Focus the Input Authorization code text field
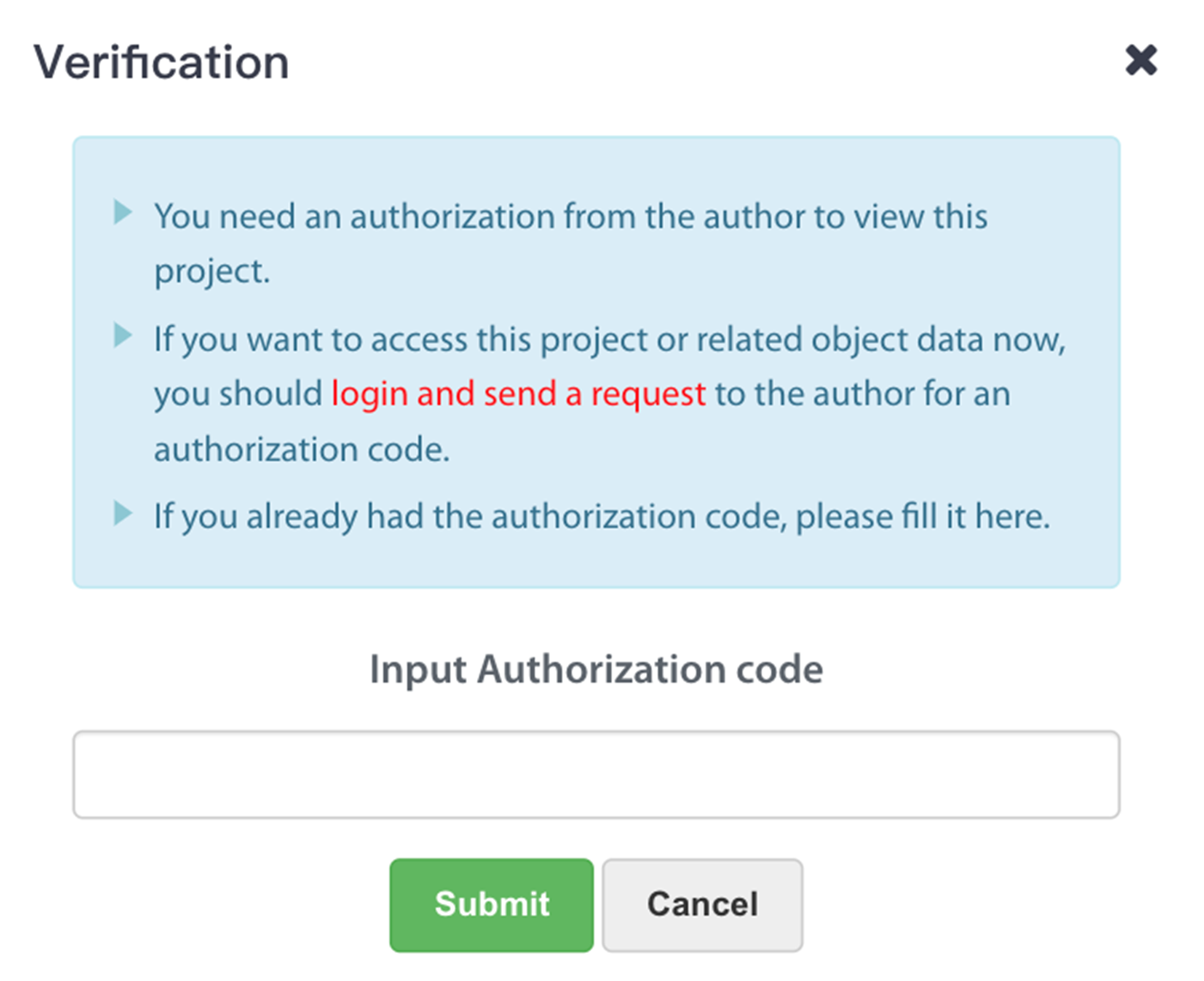Image resolution: width=1204 pixels, height=981 pixels. 596,774
